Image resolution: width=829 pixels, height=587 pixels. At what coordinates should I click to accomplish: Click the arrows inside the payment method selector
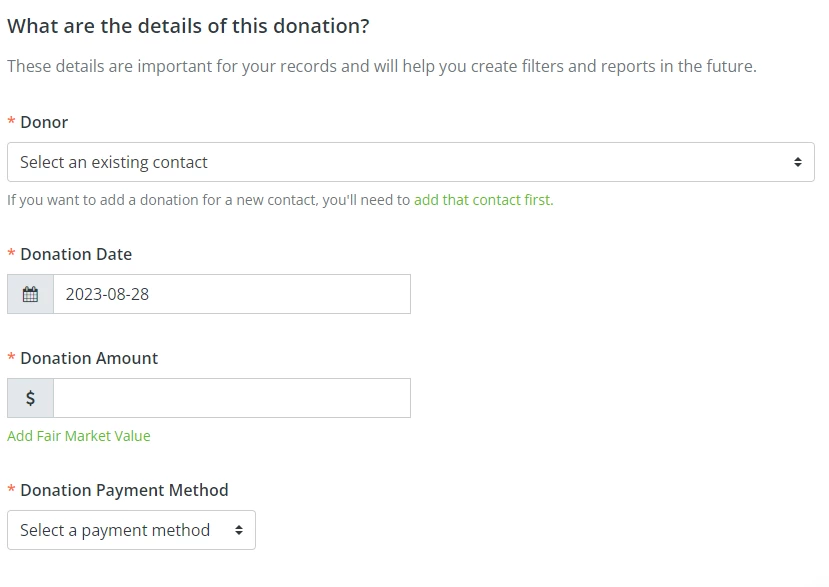click(240, 530)
